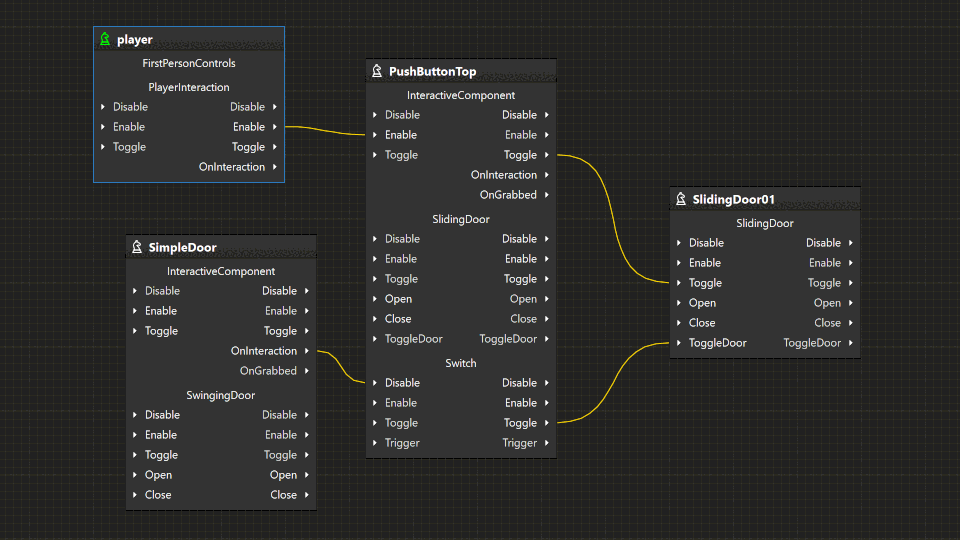This screenshot has width=960, height=540.
Task: Click player's Toggle input port
Action: pos(103,147)
